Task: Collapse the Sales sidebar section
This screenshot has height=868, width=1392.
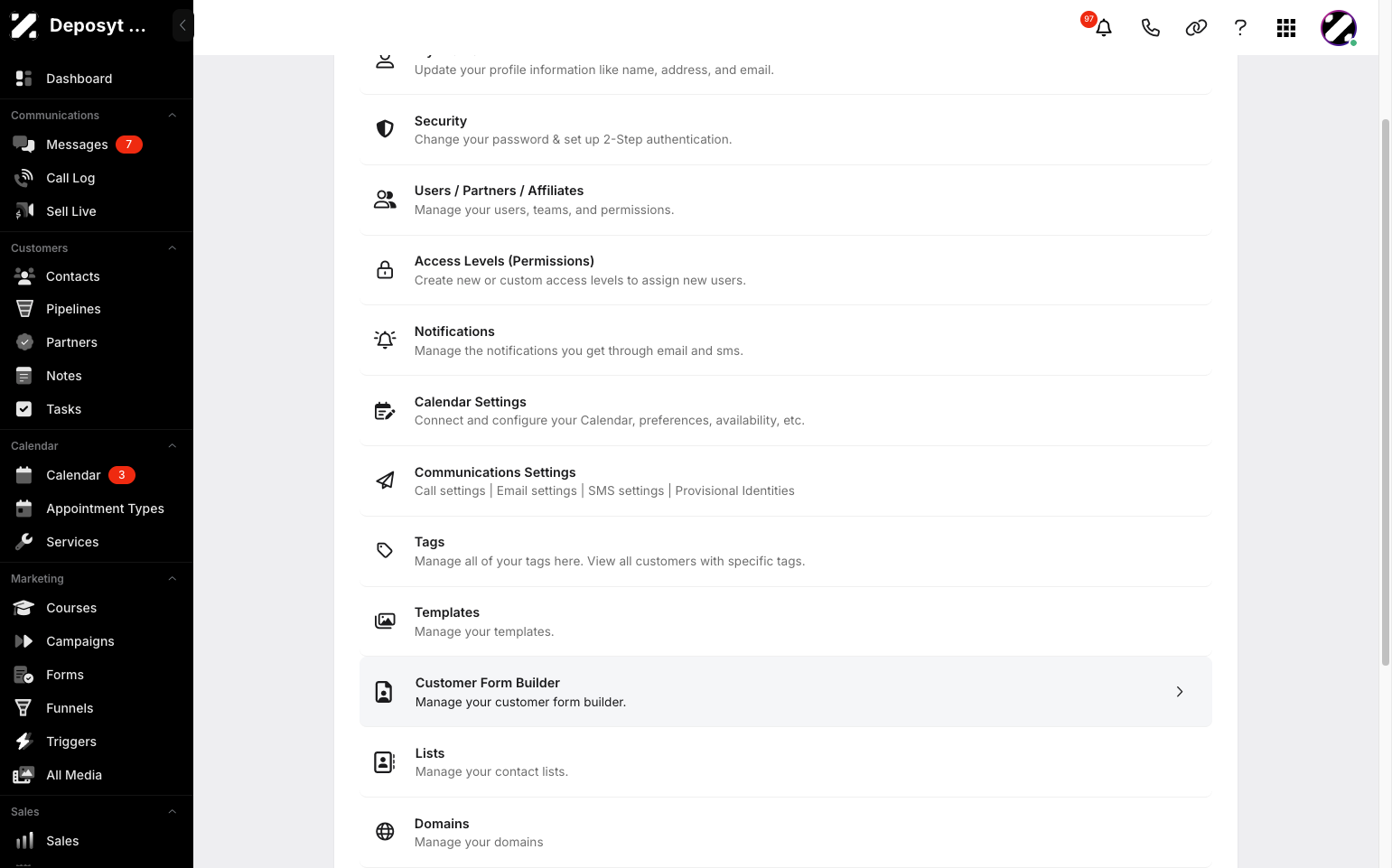Action: [x=172, y=812]
